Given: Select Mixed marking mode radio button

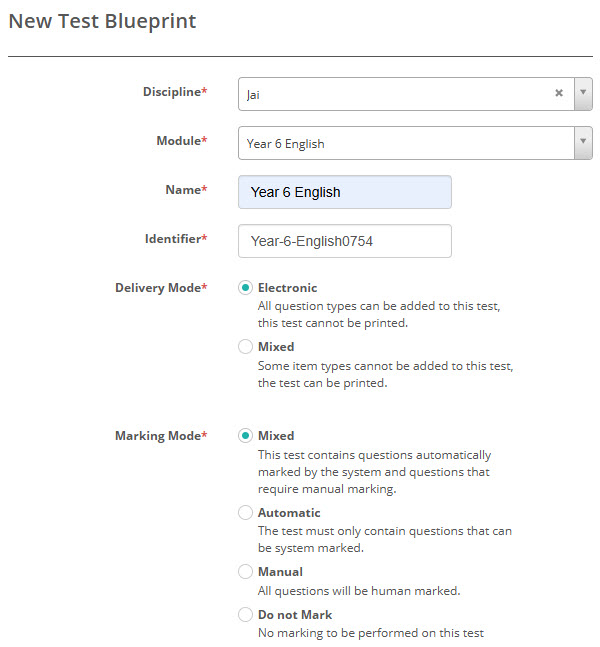Looking at the screenshot, I should [x=245, y=436].
